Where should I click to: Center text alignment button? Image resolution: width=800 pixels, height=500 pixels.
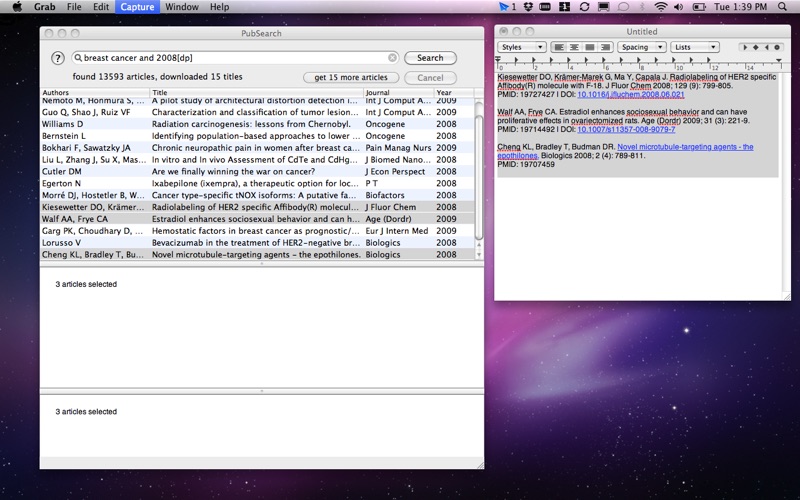pyautogui.click(x=574, y=47)
